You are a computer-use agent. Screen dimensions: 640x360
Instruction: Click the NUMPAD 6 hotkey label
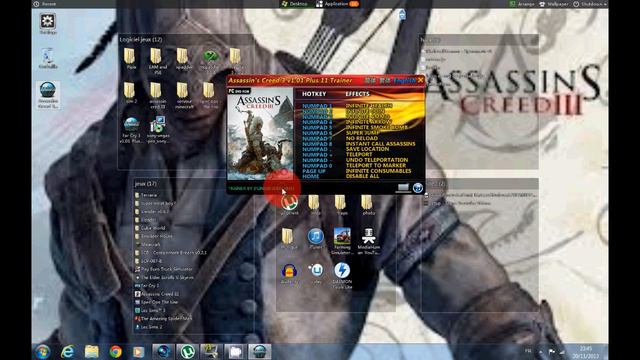(317, 133)
